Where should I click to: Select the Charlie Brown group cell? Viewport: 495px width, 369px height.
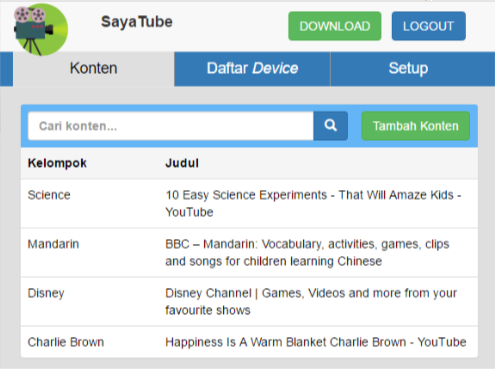[x=66, y=342]
